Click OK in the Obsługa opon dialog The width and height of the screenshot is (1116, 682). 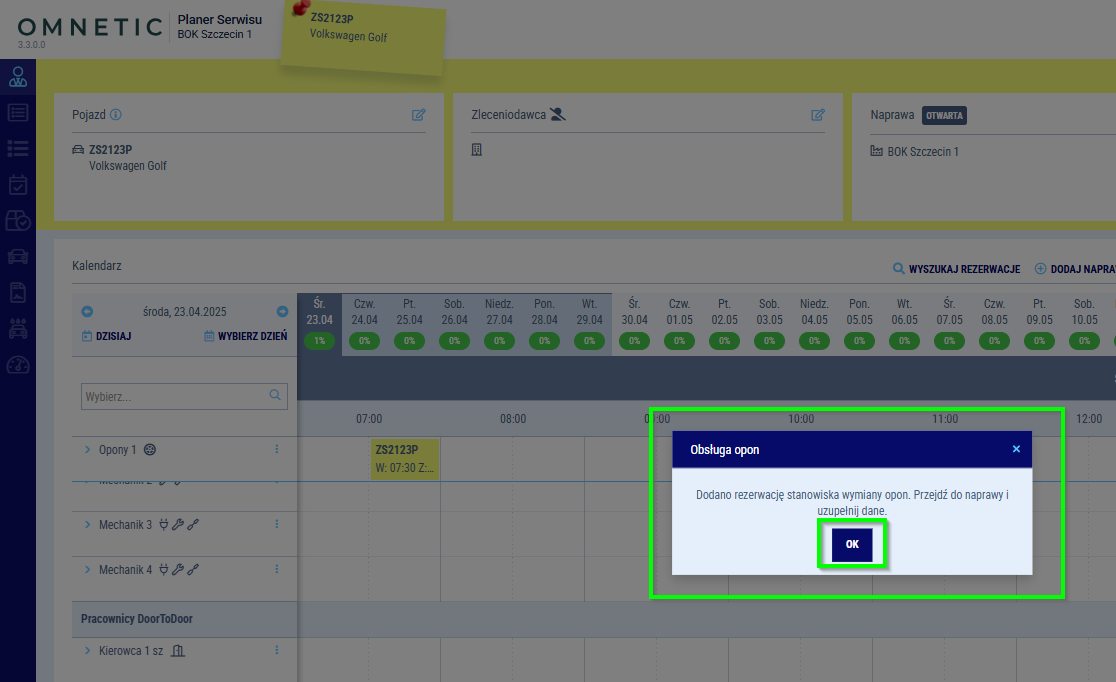(852, 545)
